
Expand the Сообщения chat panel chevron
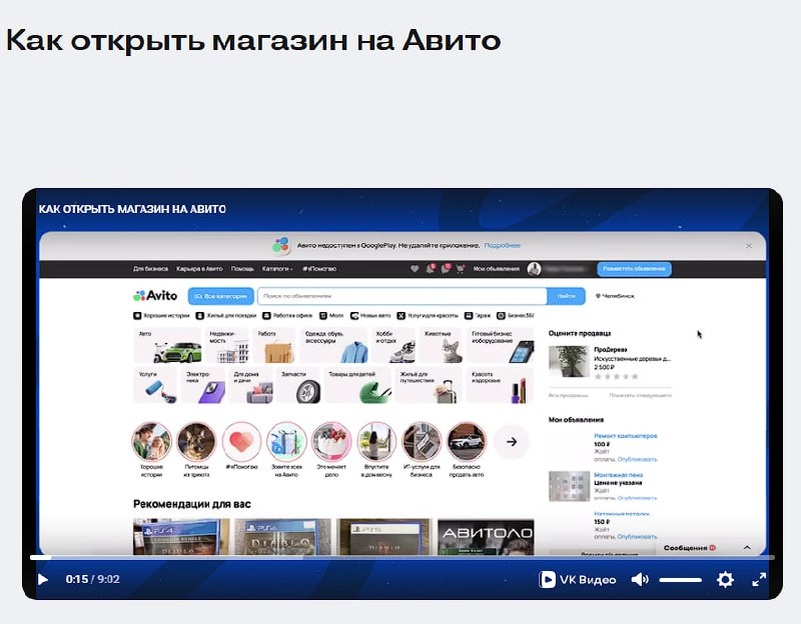747,547
